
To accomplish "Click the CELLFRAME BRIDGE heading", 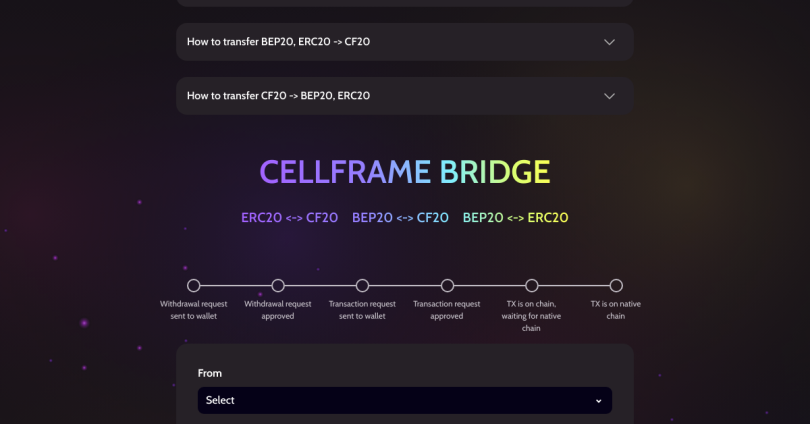I will coord(404,172).
